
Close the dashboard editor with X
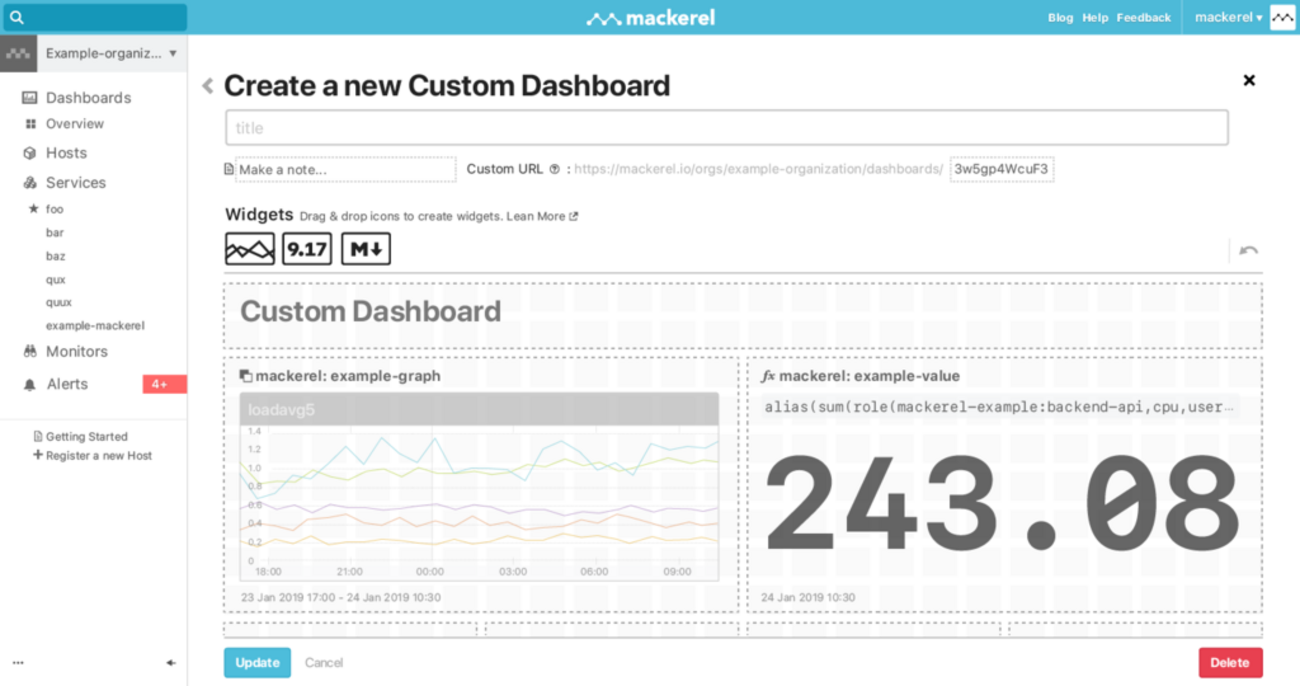(1249, 80)
